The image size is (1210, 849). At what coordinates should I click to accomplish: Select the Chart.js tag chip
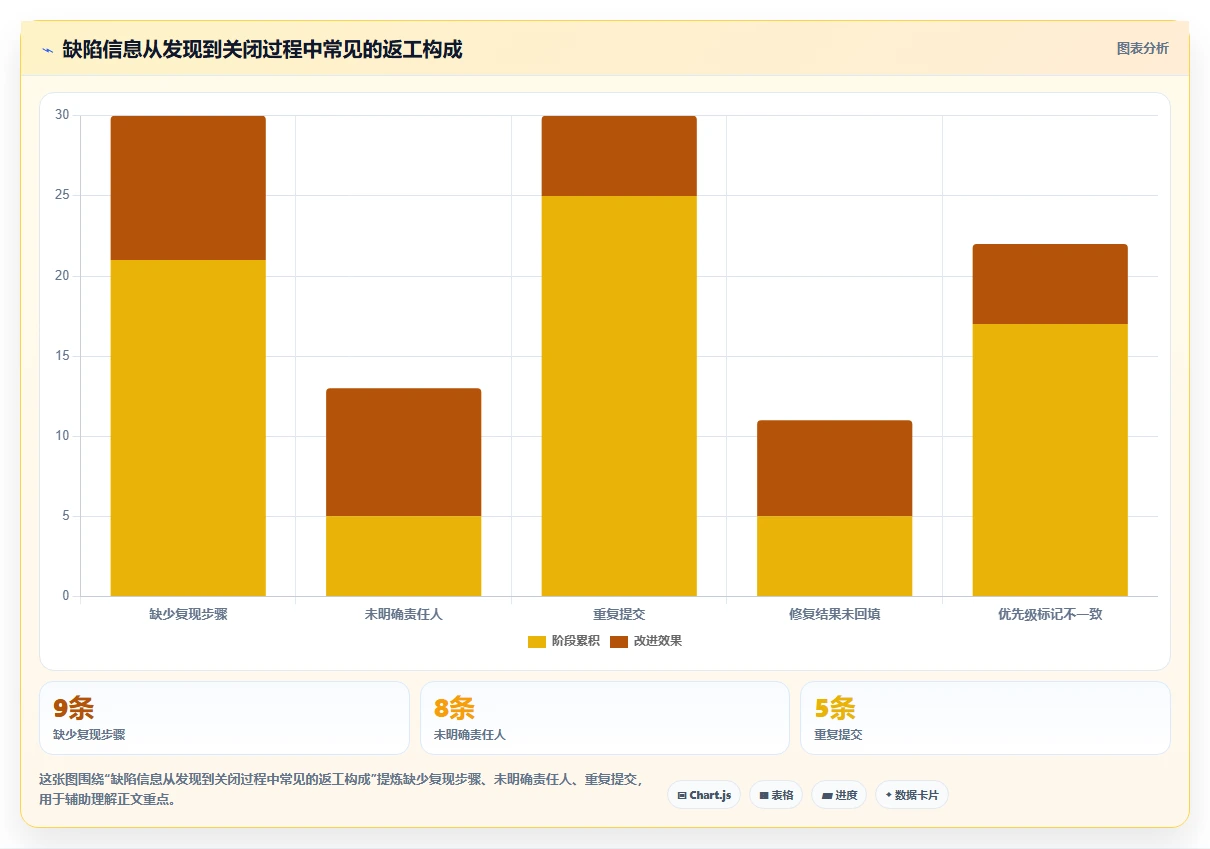tap(704, 795)
